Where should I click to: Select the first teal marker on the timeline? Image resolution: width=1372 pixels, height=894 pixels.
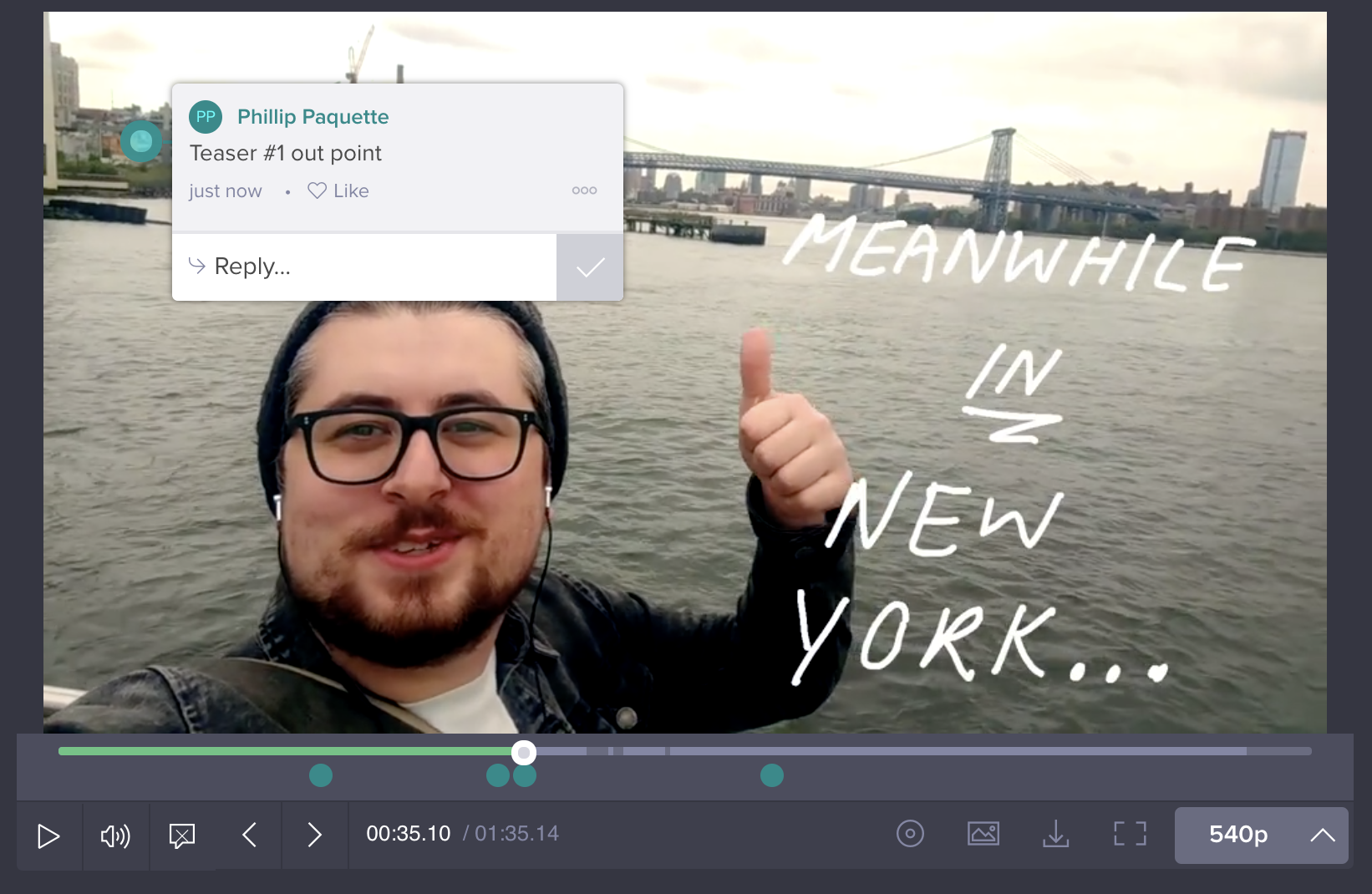click(x=321, y=775)
